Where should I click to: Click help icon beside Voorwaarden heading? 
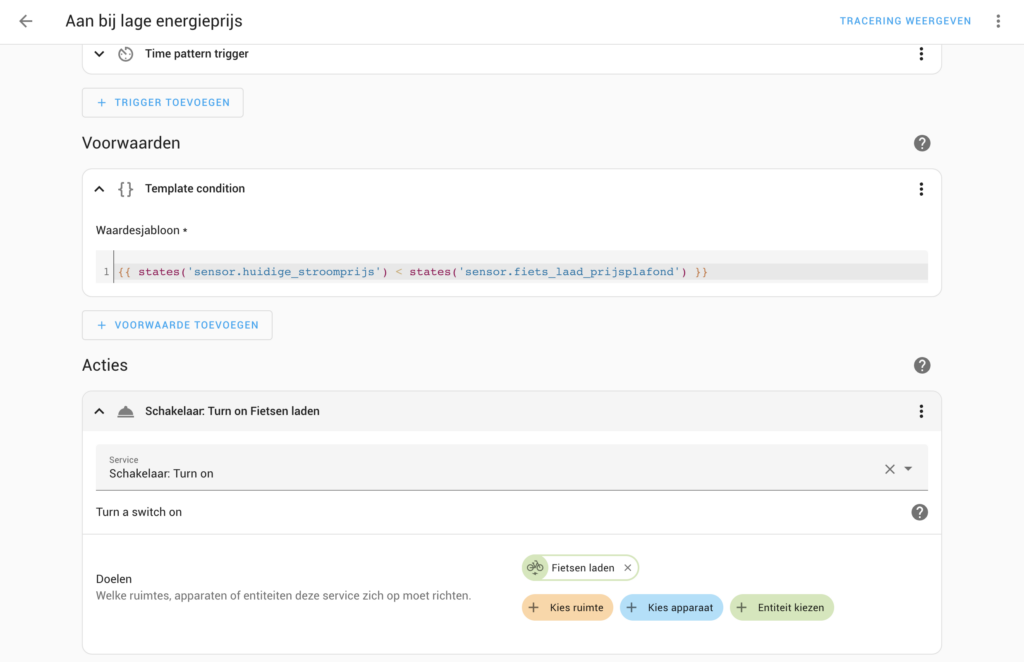[922, 143]
